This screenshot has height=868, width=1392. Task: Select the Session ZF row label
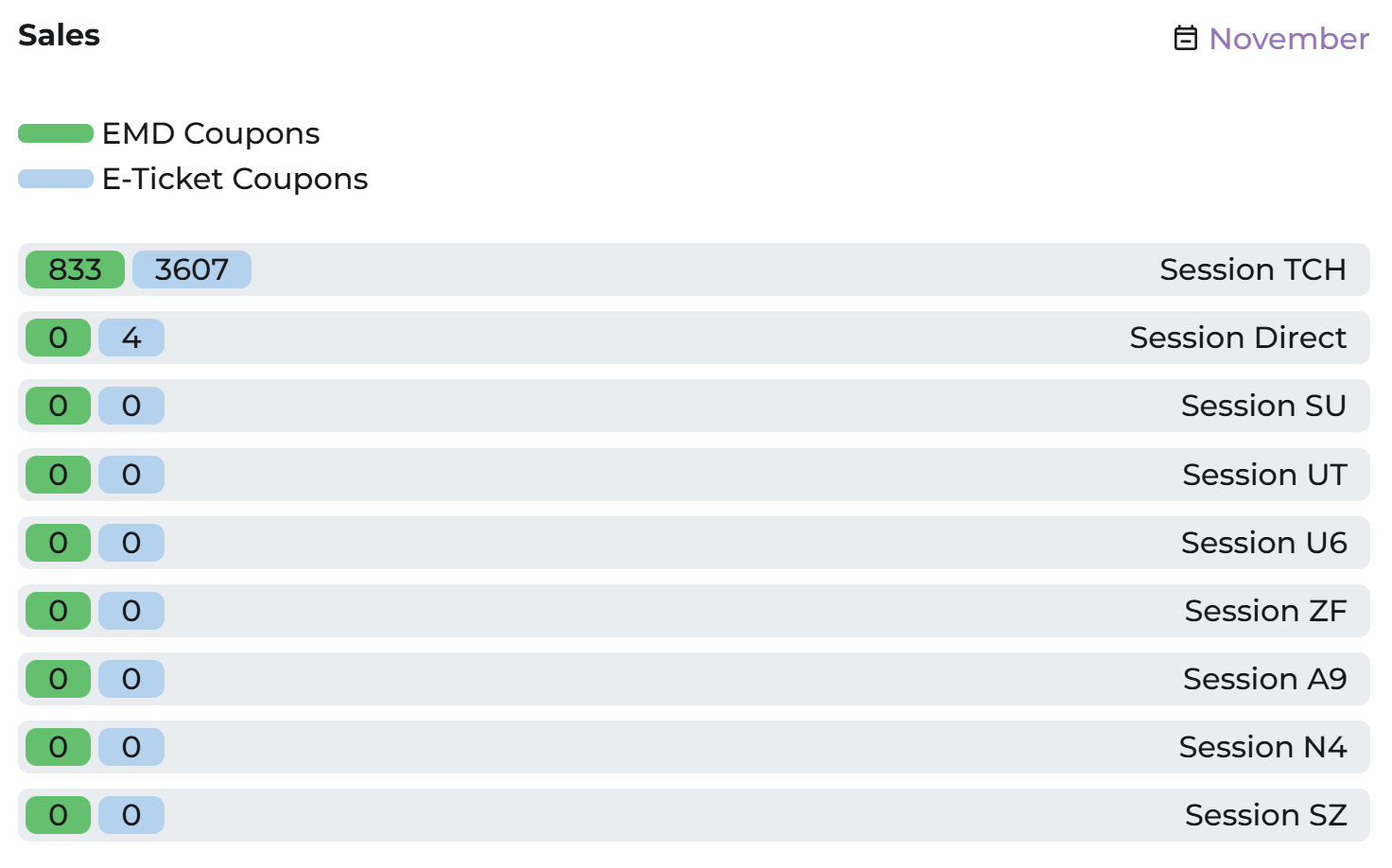[x=1264, y=611]
